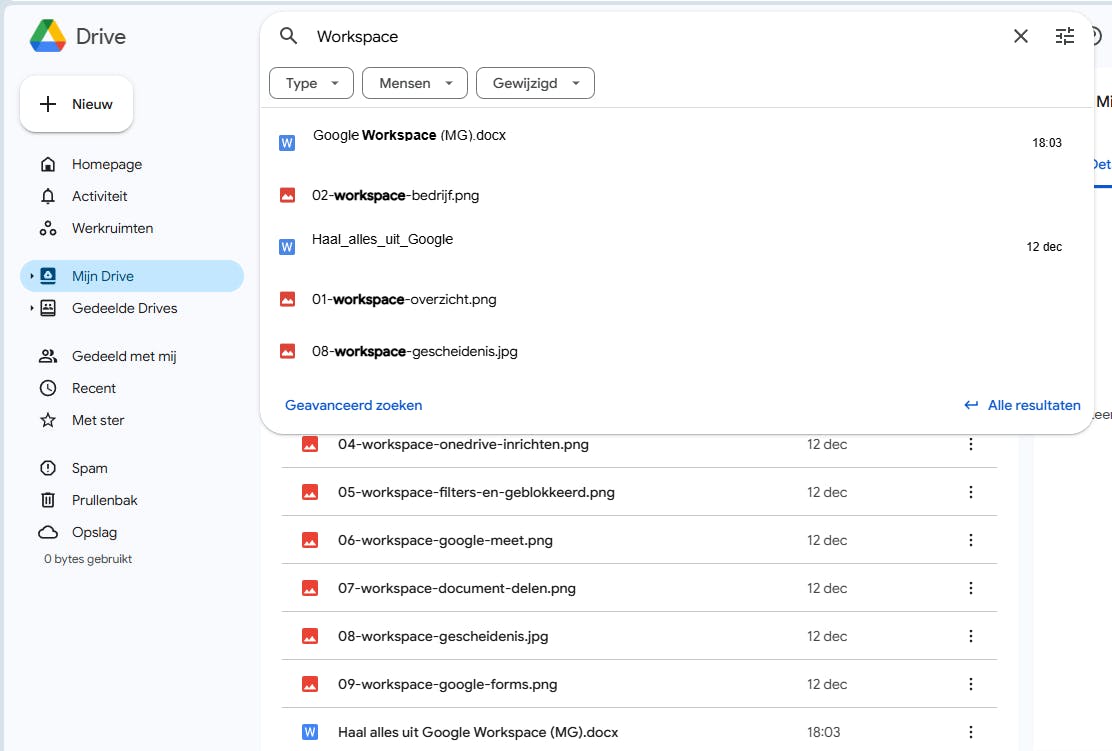Open Recent in the sidebar
The image size is (1112, 751).
93,388
